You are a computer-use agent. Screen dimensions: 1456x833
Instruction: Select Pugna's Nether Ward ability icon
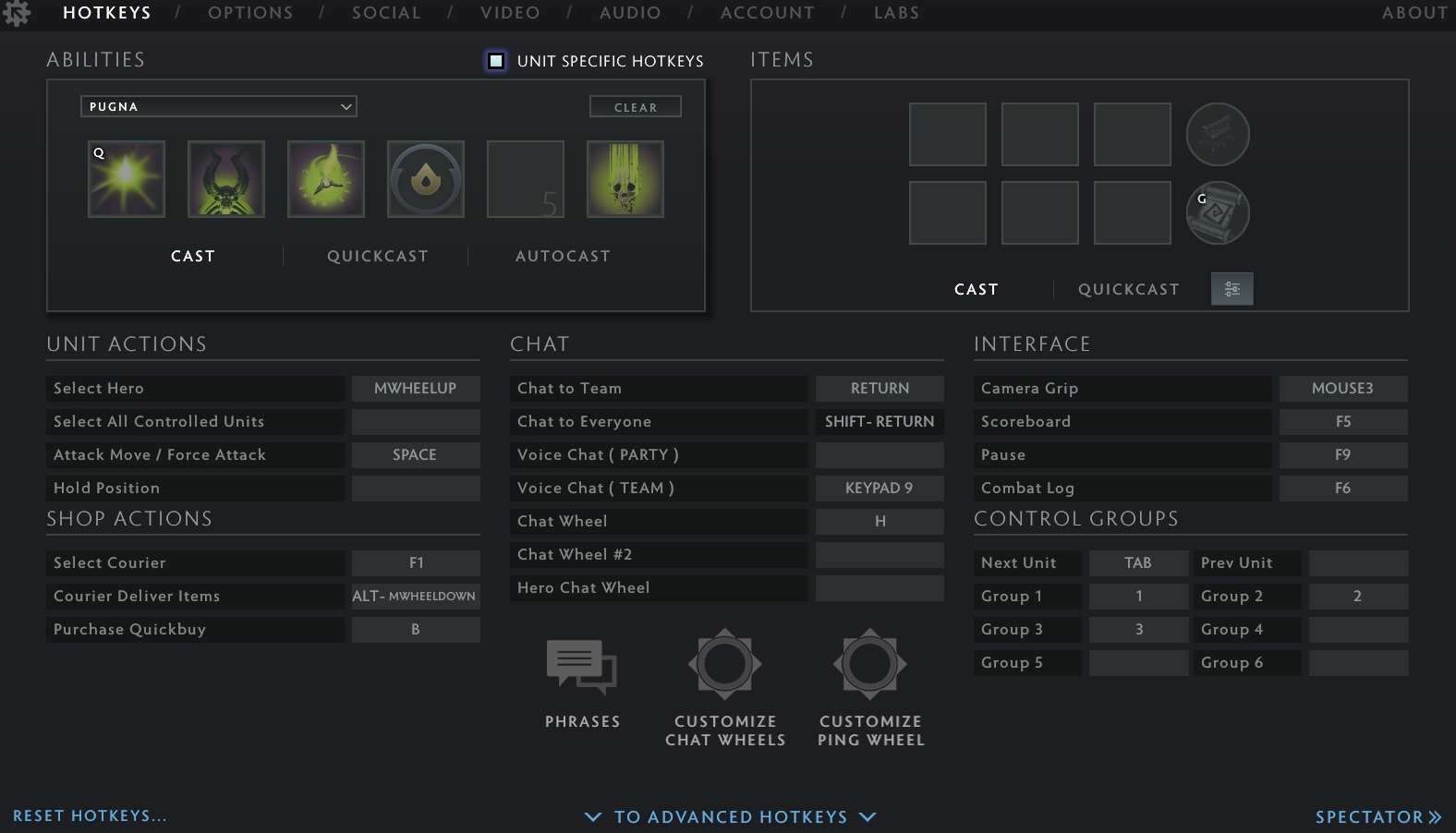coord(326,179)
